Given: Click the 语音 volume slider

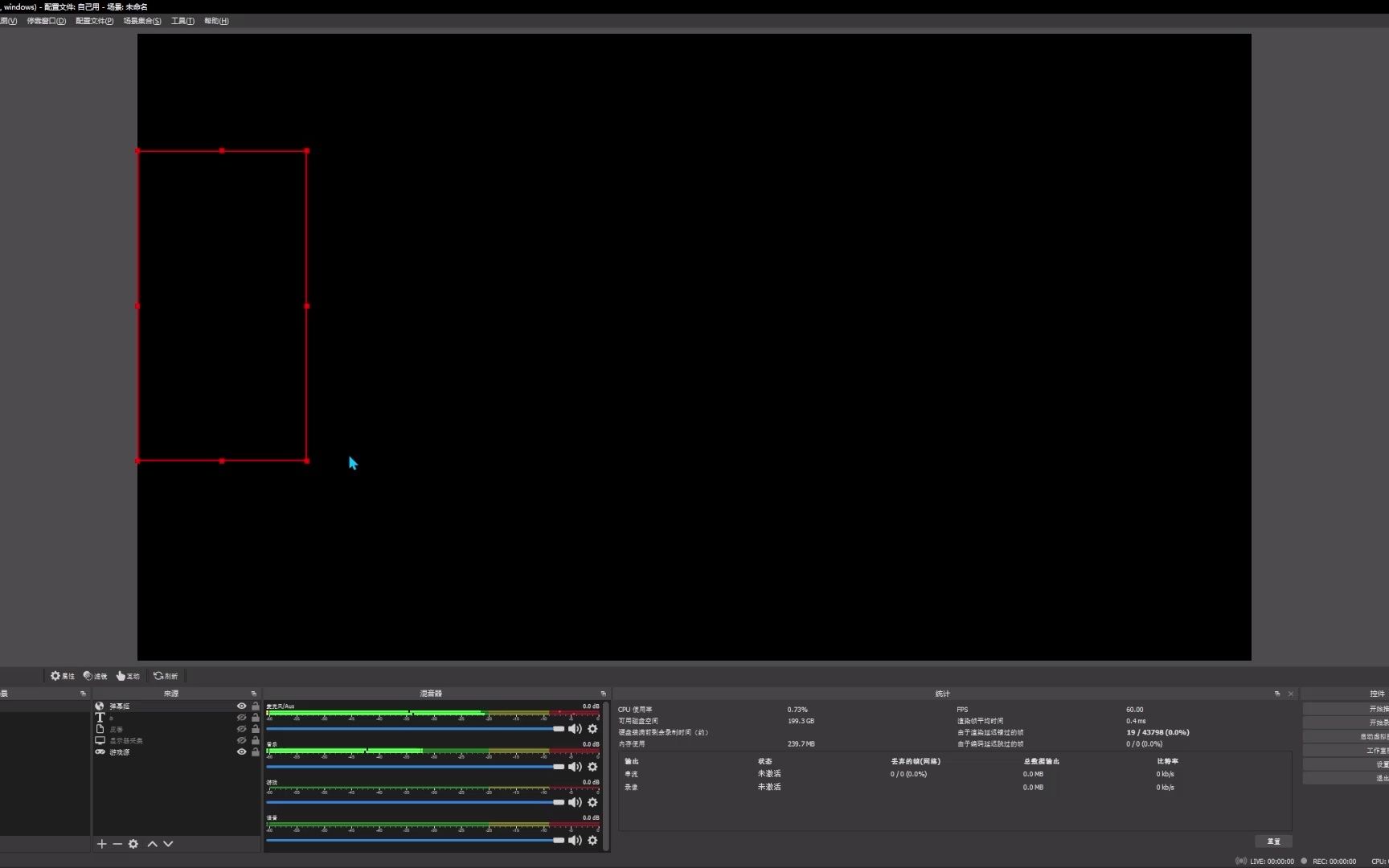Looking at the screenshot, I should (x=416, y=840).
